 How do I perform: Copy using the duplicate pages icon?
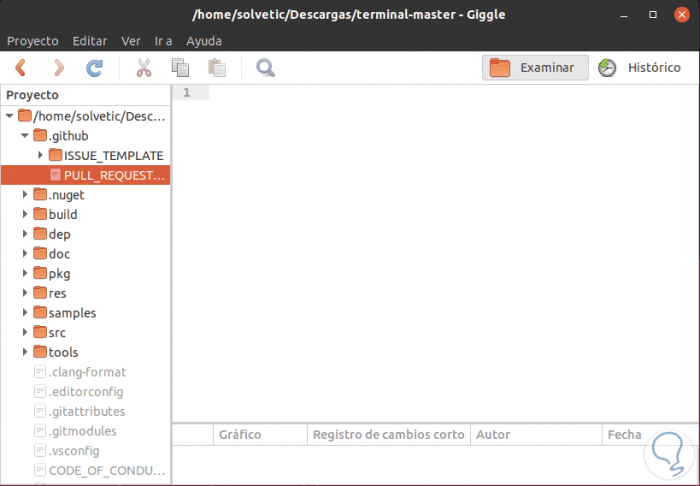(x=180, y=68)
